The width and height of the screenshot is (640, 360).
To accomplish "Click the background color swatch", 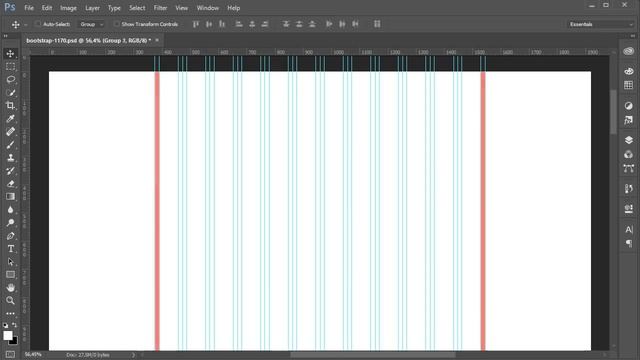I will (14, 341).
